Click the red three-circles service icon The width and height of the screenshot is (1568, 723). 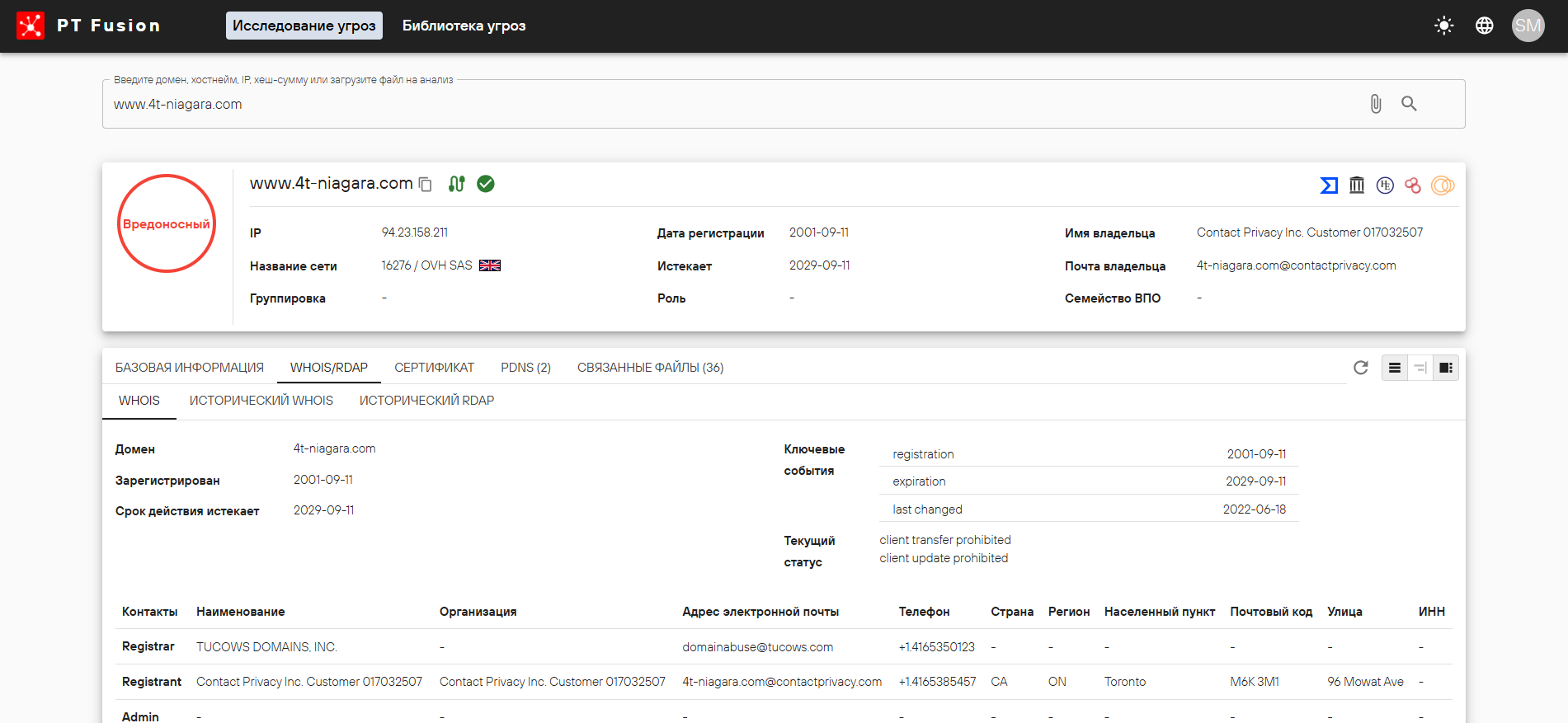1413,185
